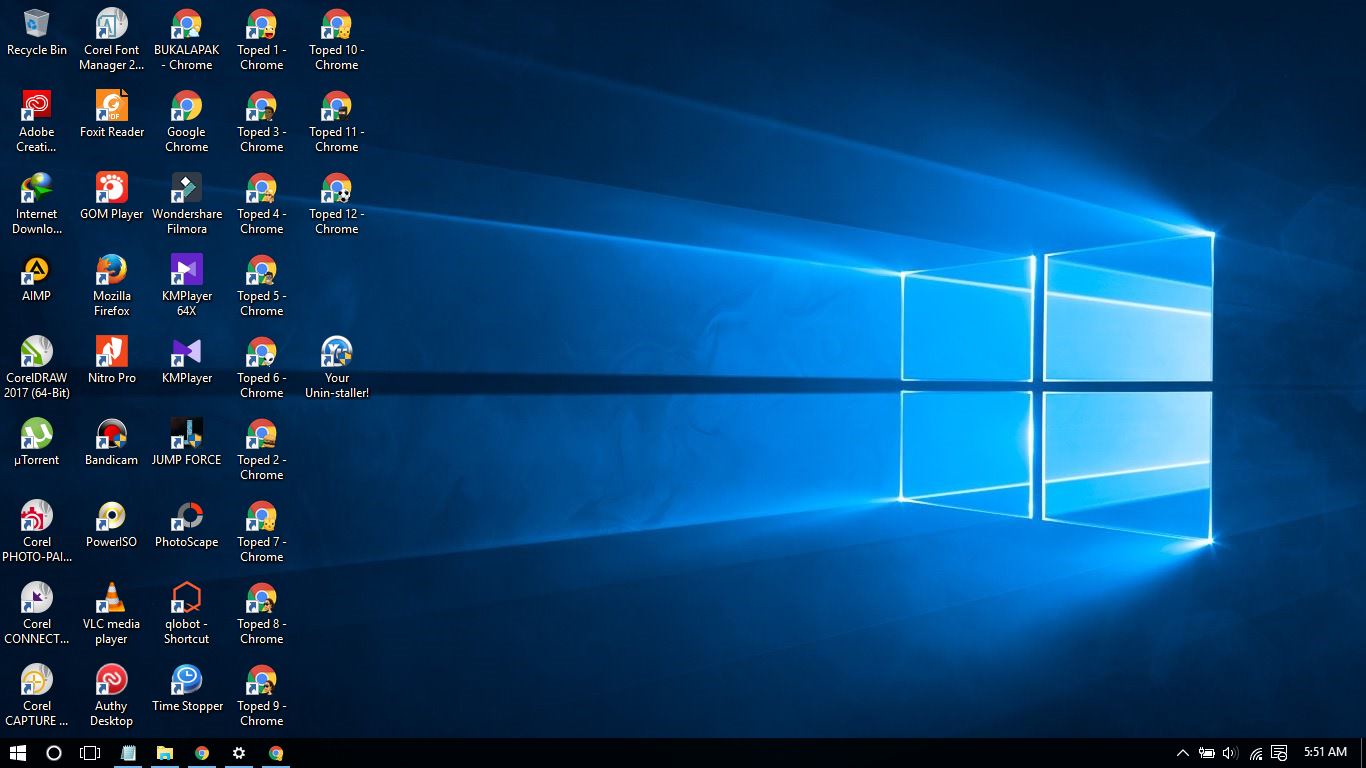The width and height of the screenshot is (1366, 768).
Task: Select the Toped 8 - Chrome shortcut
Action: click(x=261, y=614)
